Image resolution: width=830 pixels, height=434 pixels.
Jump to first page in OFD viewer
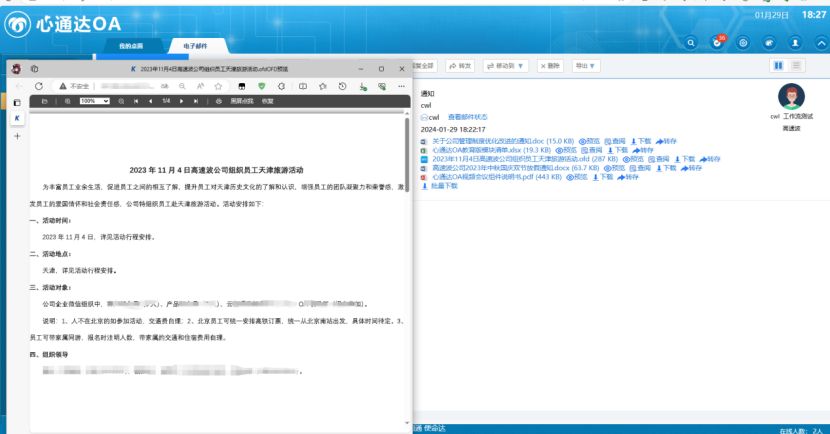136,102
